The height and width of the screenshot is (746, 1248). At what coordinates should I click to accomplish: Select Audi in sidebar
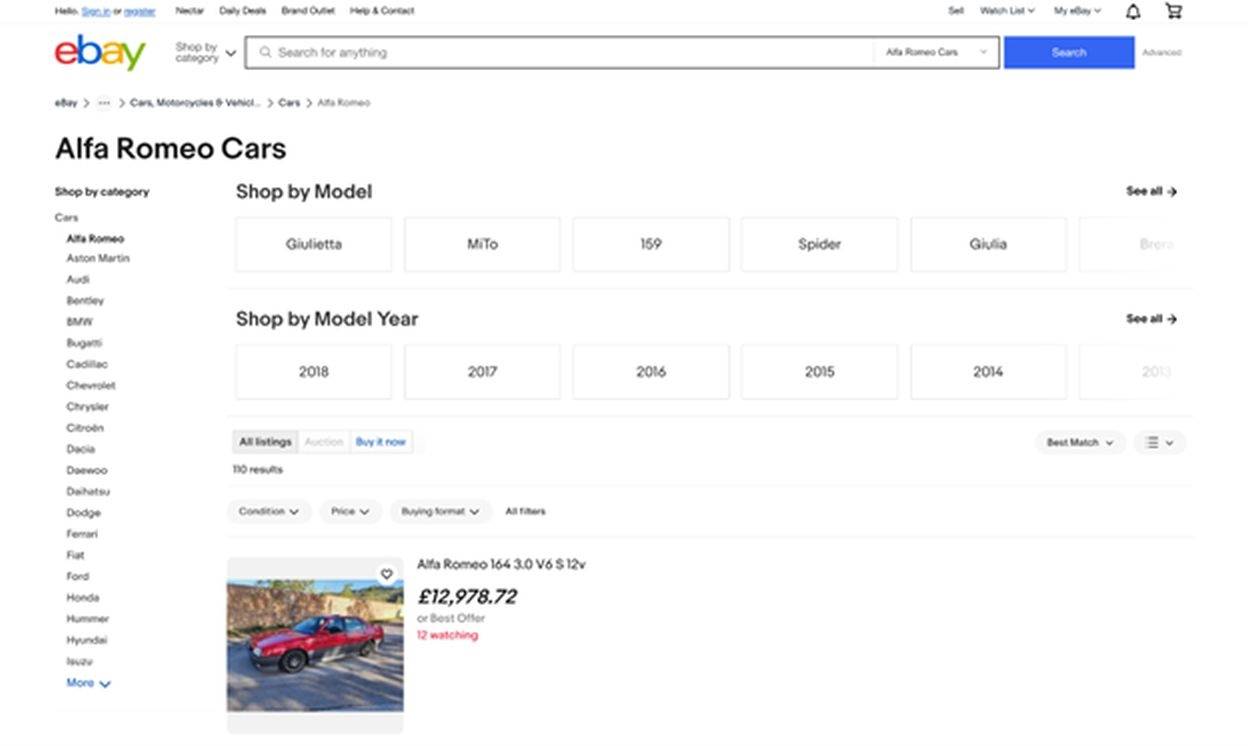point(78,280)
